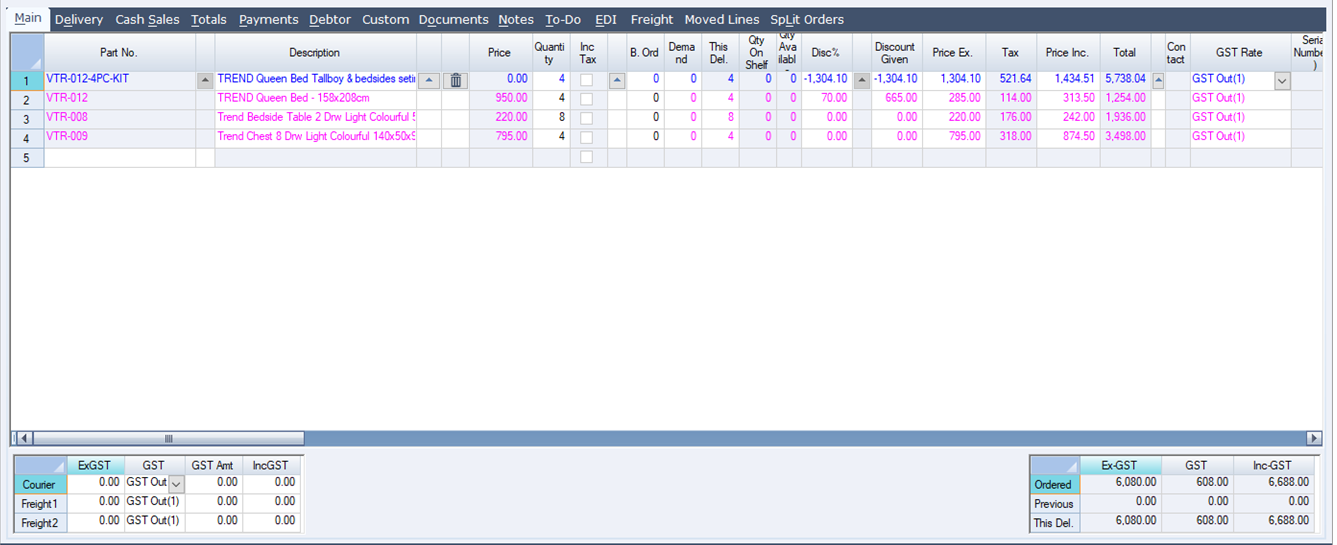Click the left arrow of the horizontal scrollbar
Image resolution: width=1337 pixels, height=545 pixels.
coord(23,438)
